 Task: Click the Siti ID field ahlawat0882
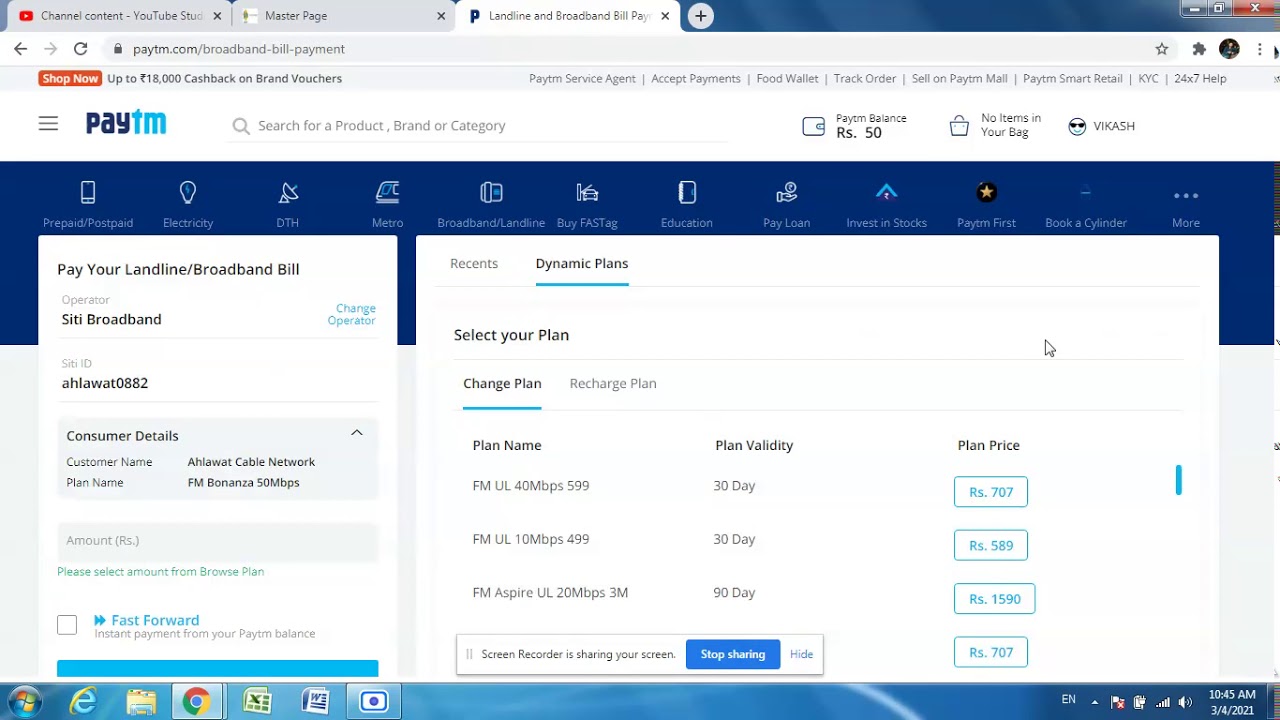tap(218, 383)
